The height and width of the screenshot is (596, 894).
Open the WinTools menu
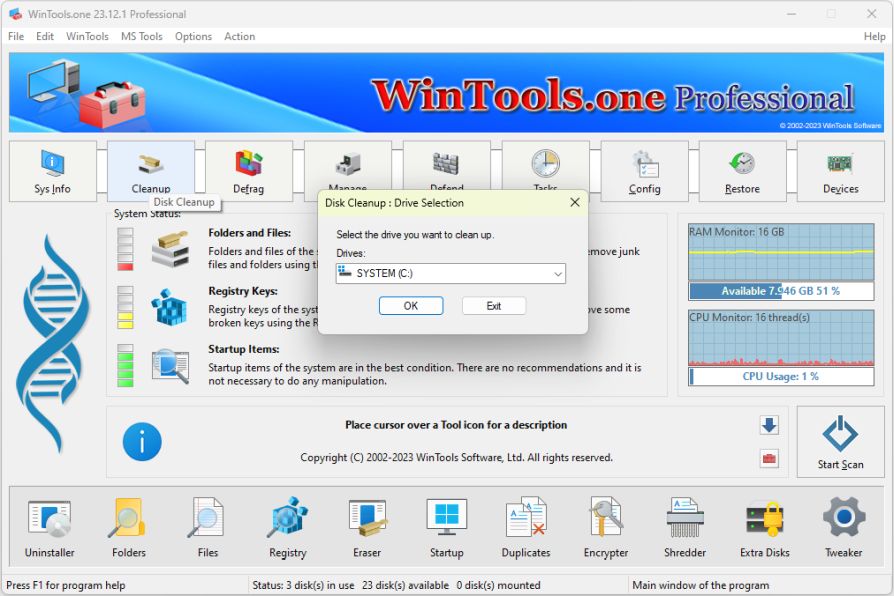87,37
